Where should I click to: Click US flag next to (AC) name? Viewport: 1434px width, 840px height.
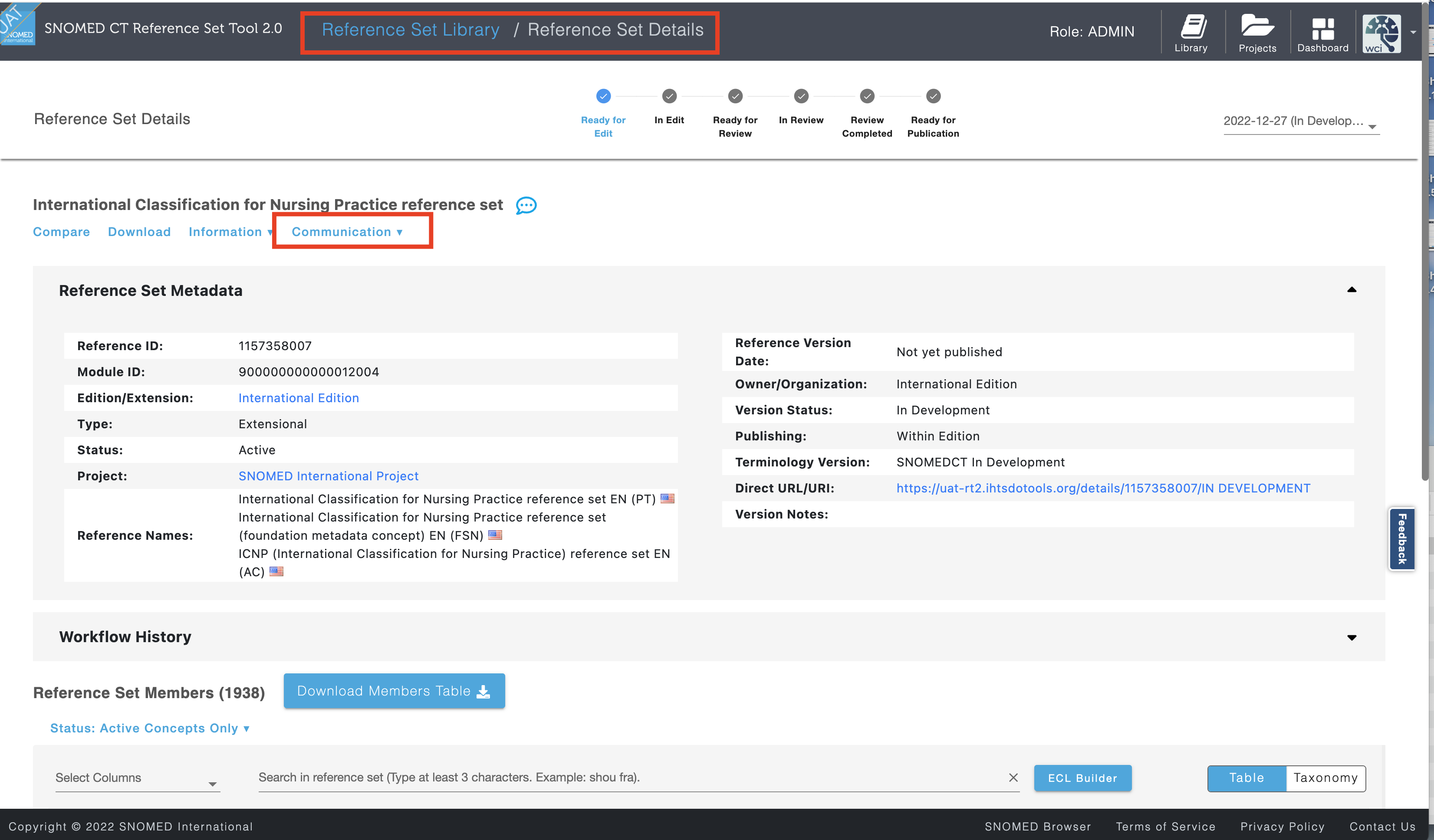coord(276,571)
